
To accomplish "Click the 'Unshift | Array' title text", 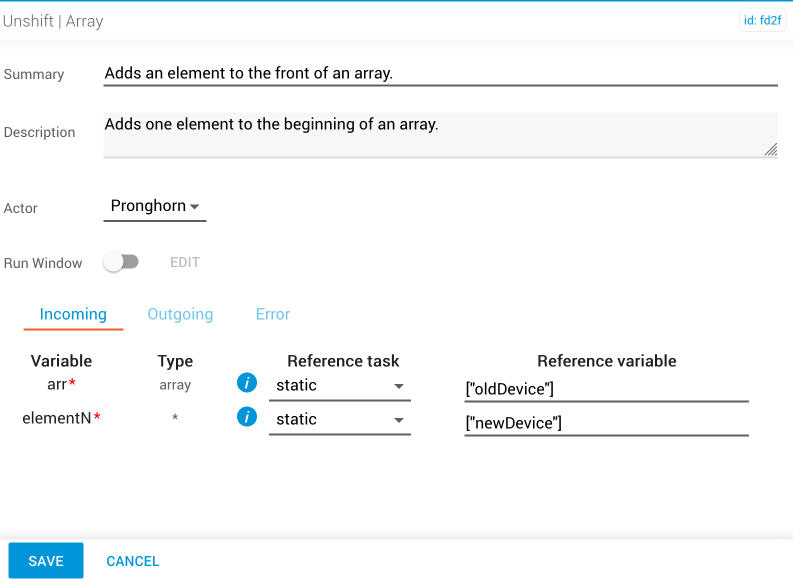I will point(53,21).
